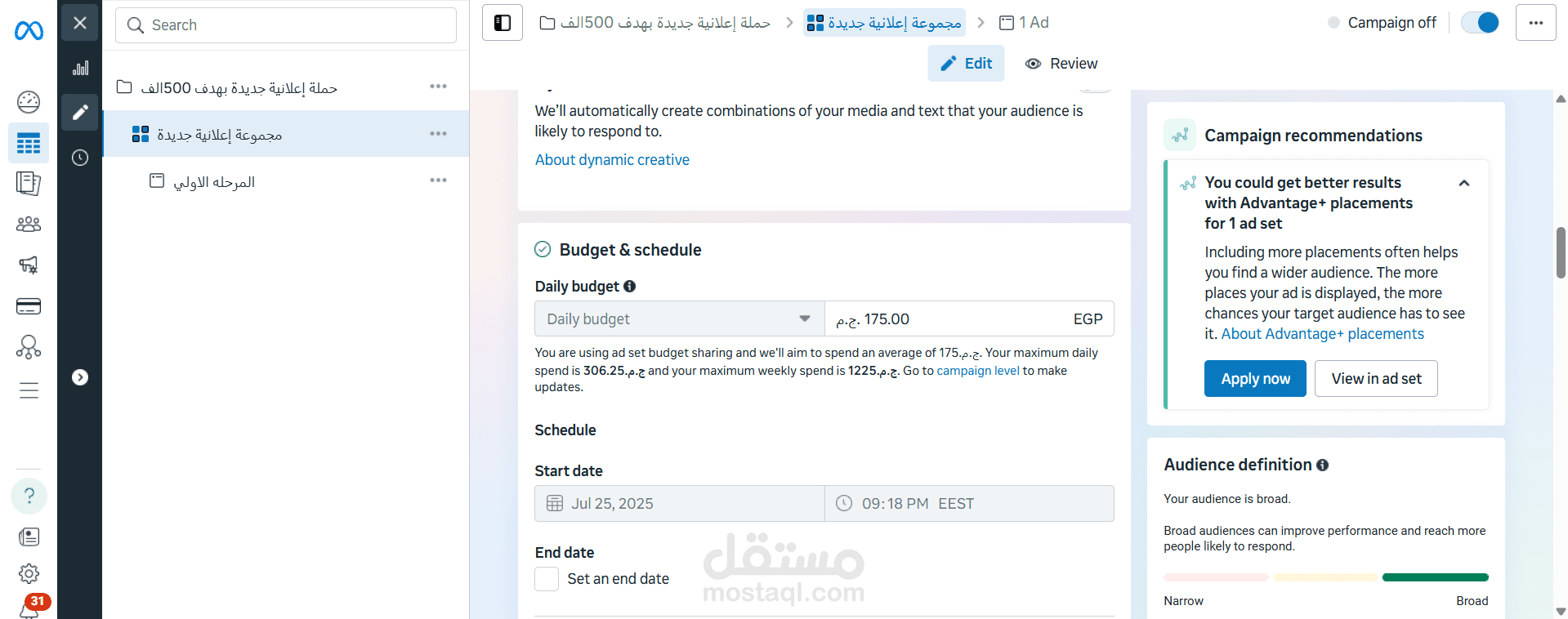Viewport: 1568px width, 619px height.
Task: Open the Billing card icon in left rail
Action: click(x=29, y=306)
